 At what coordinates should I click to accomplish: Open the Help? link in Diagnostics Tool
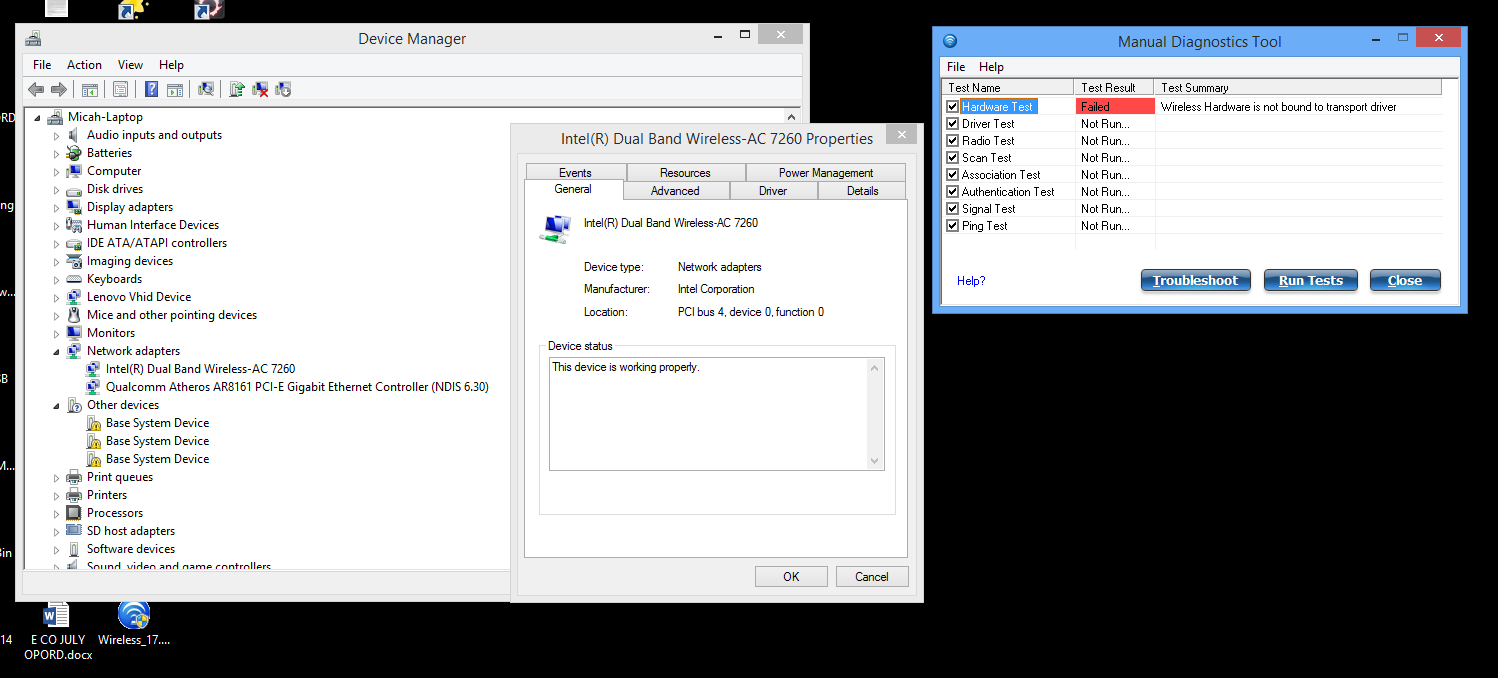click(971, 281)
